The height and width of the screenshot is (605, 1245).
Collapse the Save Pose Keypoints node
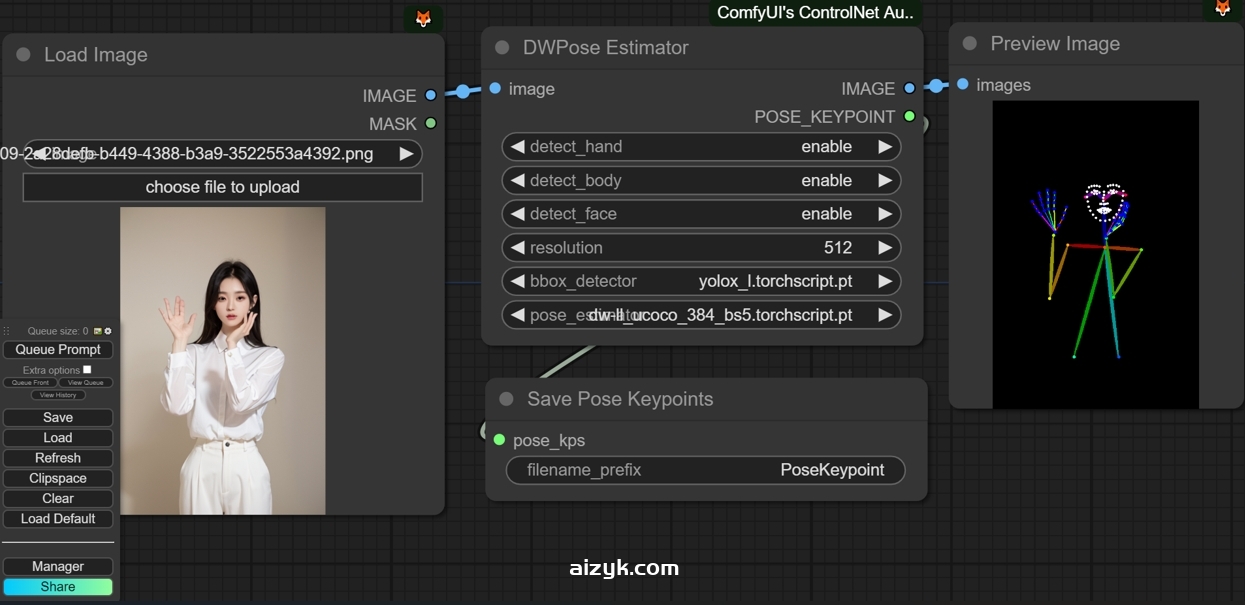pyautogui.click(x=507, y=399)
